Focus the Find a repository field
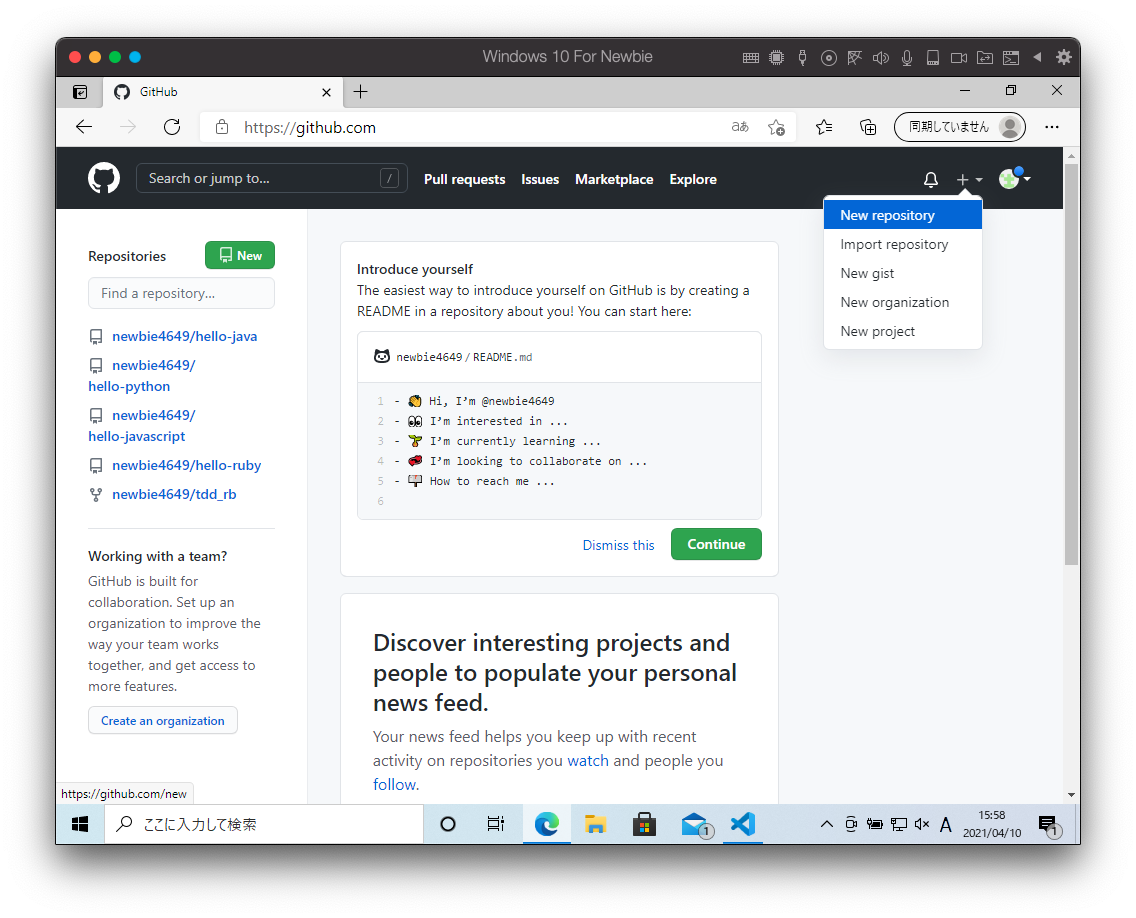This screenshot has width=1136, height=918. 181,293
